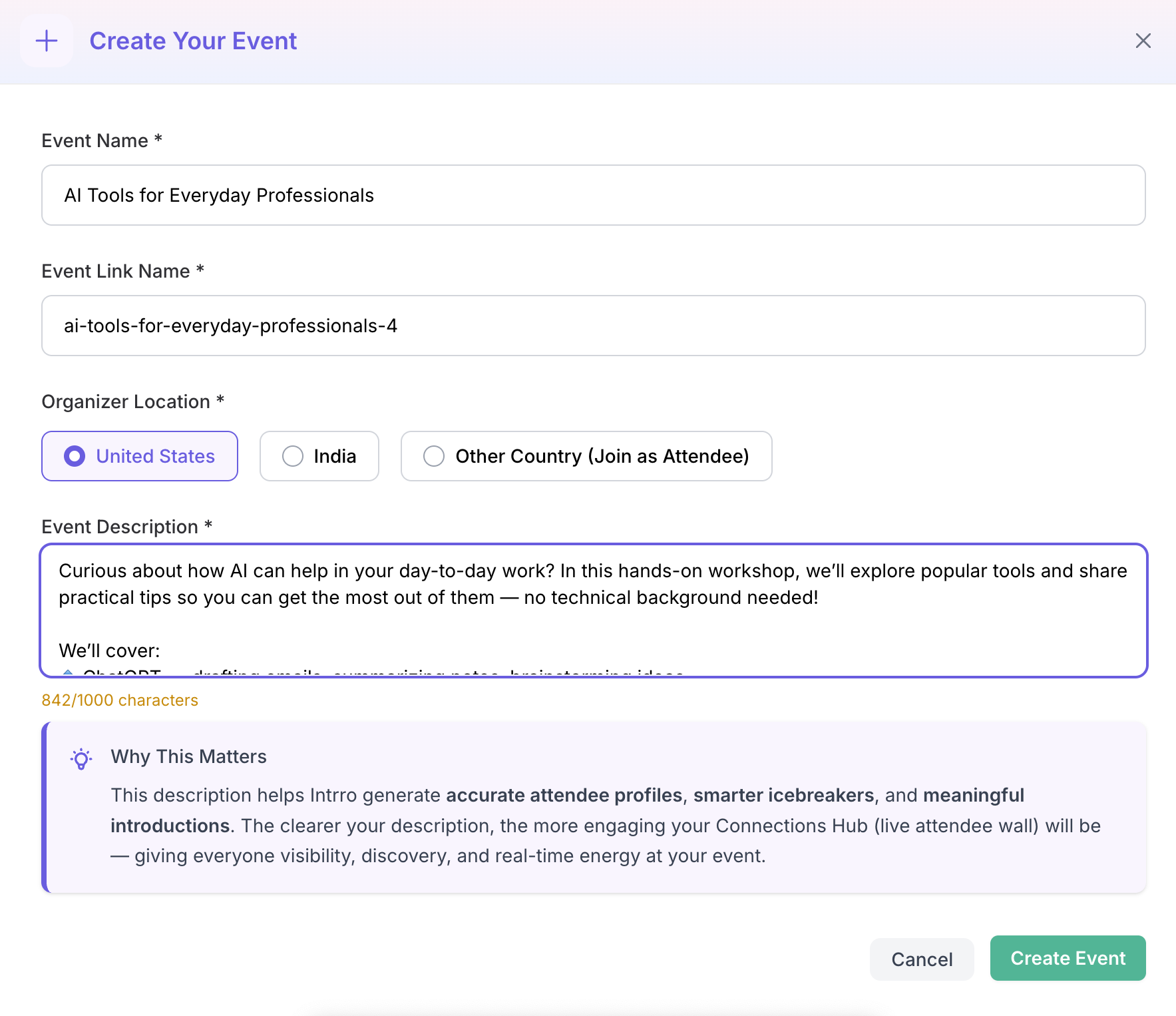Click the Create Your Event dialog title
Screen dimensions: 1176x1016
coord(193,41)
